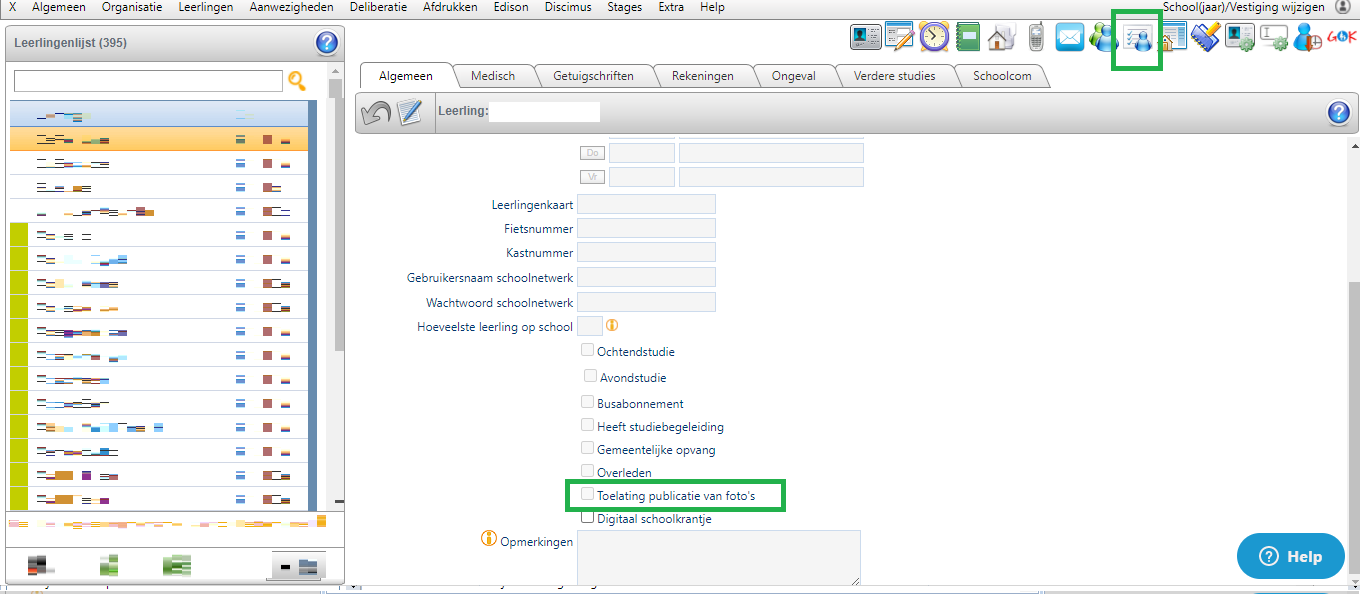Image resolution: width=1360 pixels, height=594 pixels.
Task: Select the Algemeen tab above Leerling
Action: tap(406, 76)
